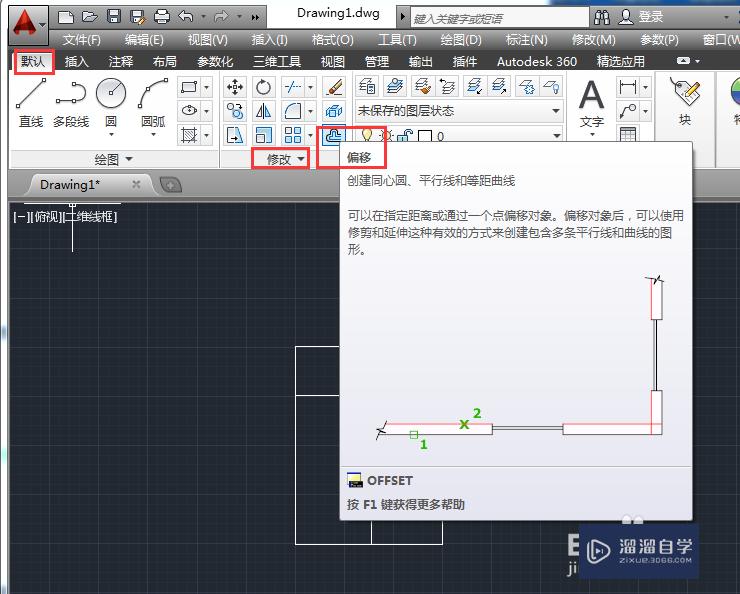
Task: Open the Format (格式) menu
Action: (x=332, y=40)
